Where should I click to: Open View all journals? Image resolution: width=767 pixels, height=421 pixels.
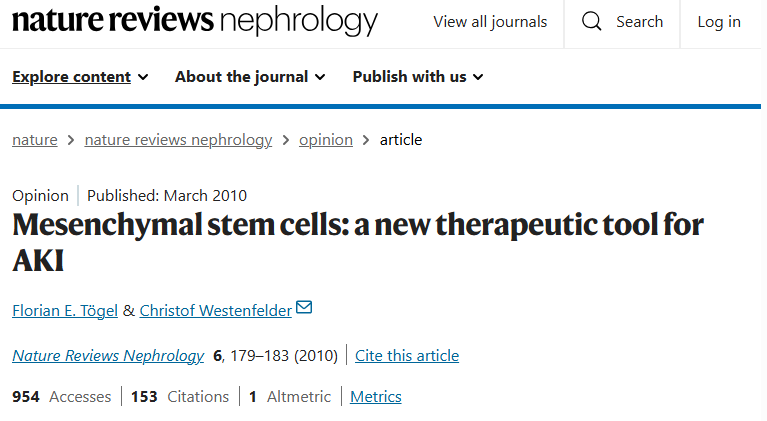click(x=490, y=22)
